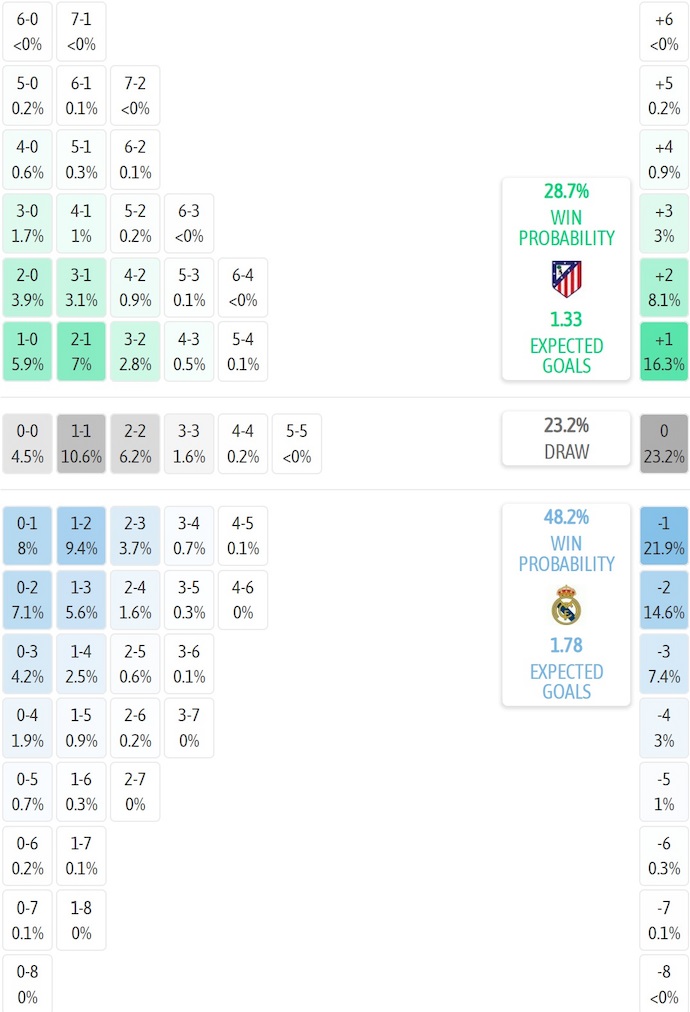690x1012 pixels.
Task: Click the 0-2 scoreline at 7.1%
Action: point(27,599)
